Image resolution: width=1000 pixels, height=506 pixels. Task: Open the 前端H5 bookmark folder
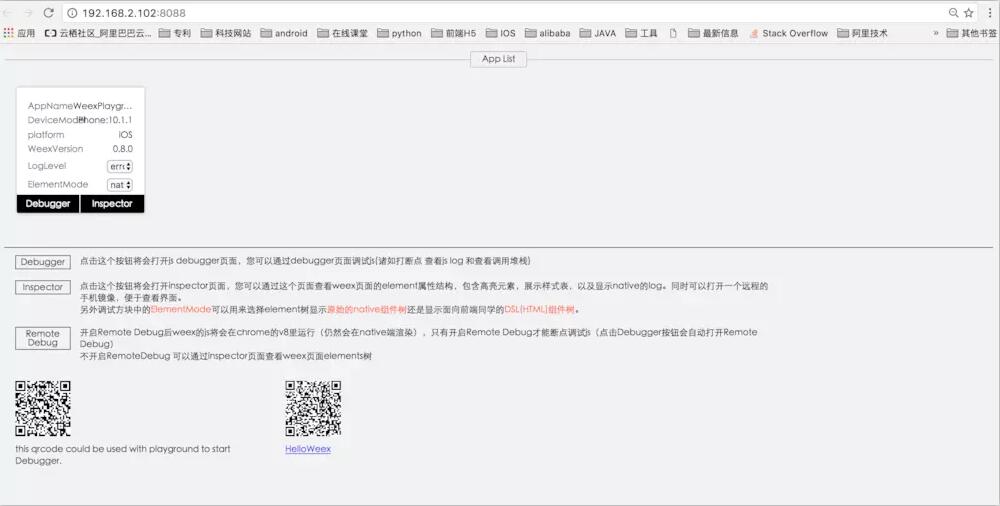[x=453, y=33]
